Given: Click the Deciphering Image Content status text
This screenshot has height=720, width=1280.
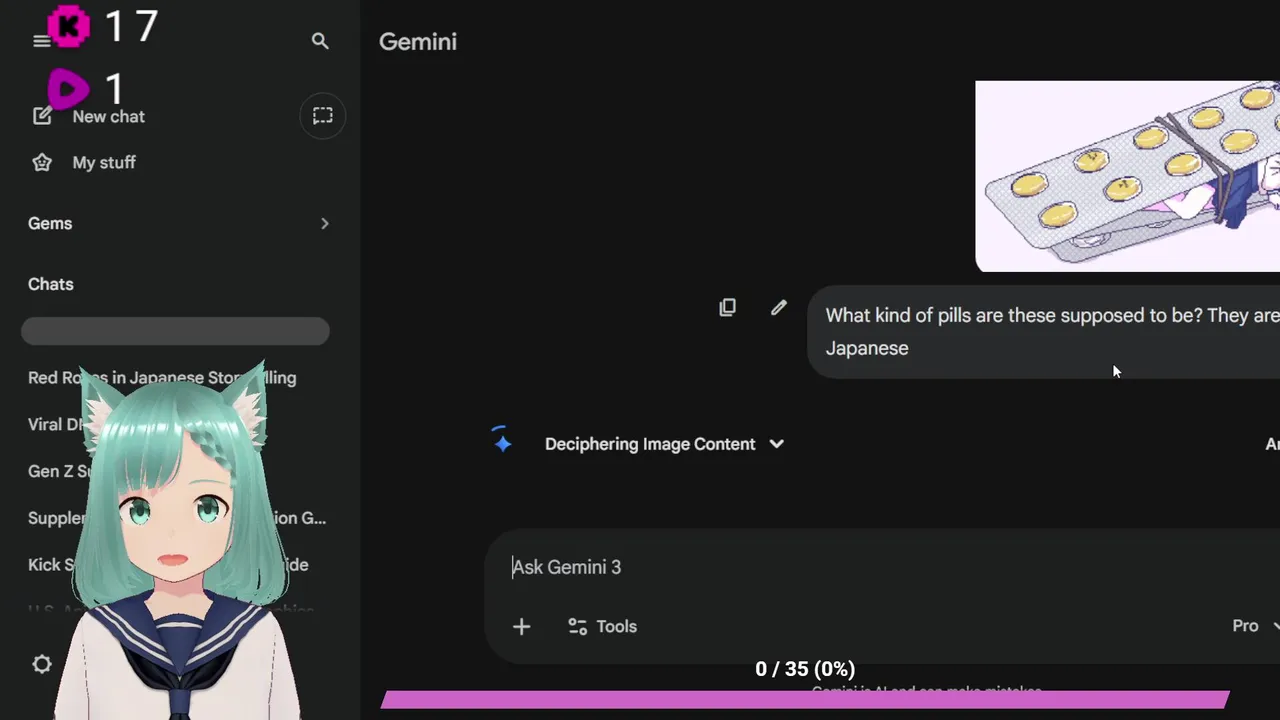Looking at the screenshot, I should click(650, 444).
